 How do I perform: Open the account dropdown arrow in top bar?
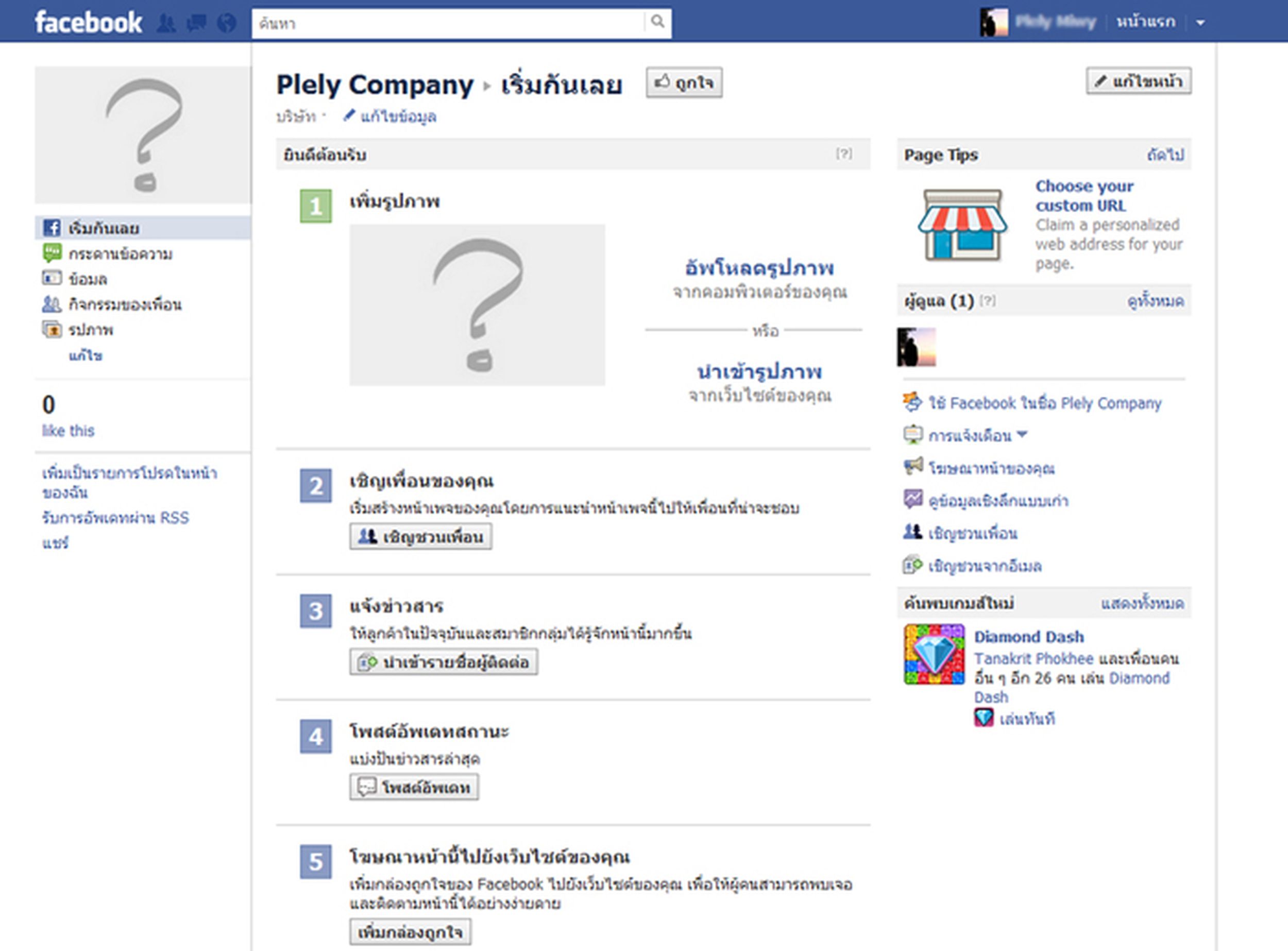(1200, 23)
